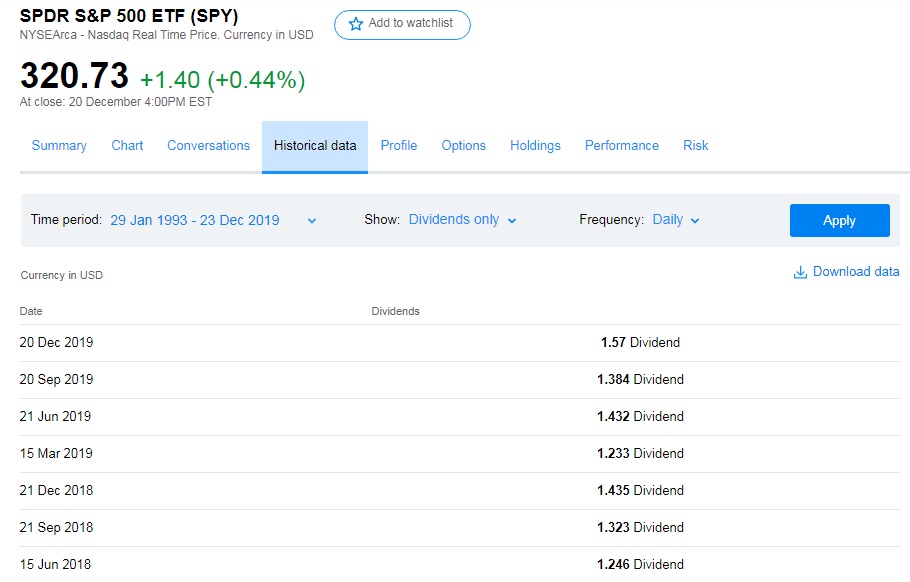Select the 20 Dec 2019 date cell
The image size is (910, 582).
click(56, 342)
